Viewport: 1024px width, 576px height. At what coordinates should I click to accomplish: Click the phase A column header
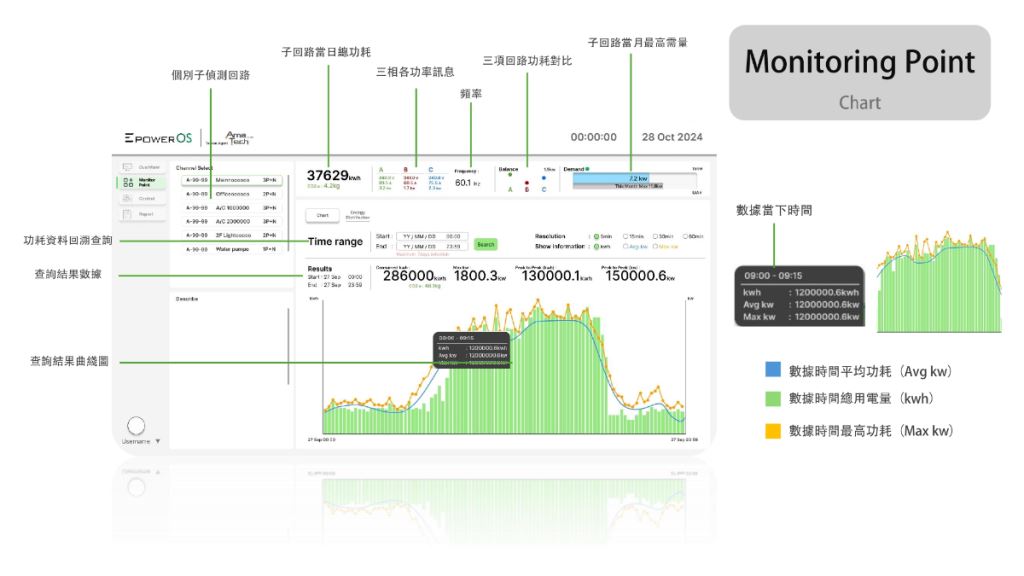coord(381,169)
